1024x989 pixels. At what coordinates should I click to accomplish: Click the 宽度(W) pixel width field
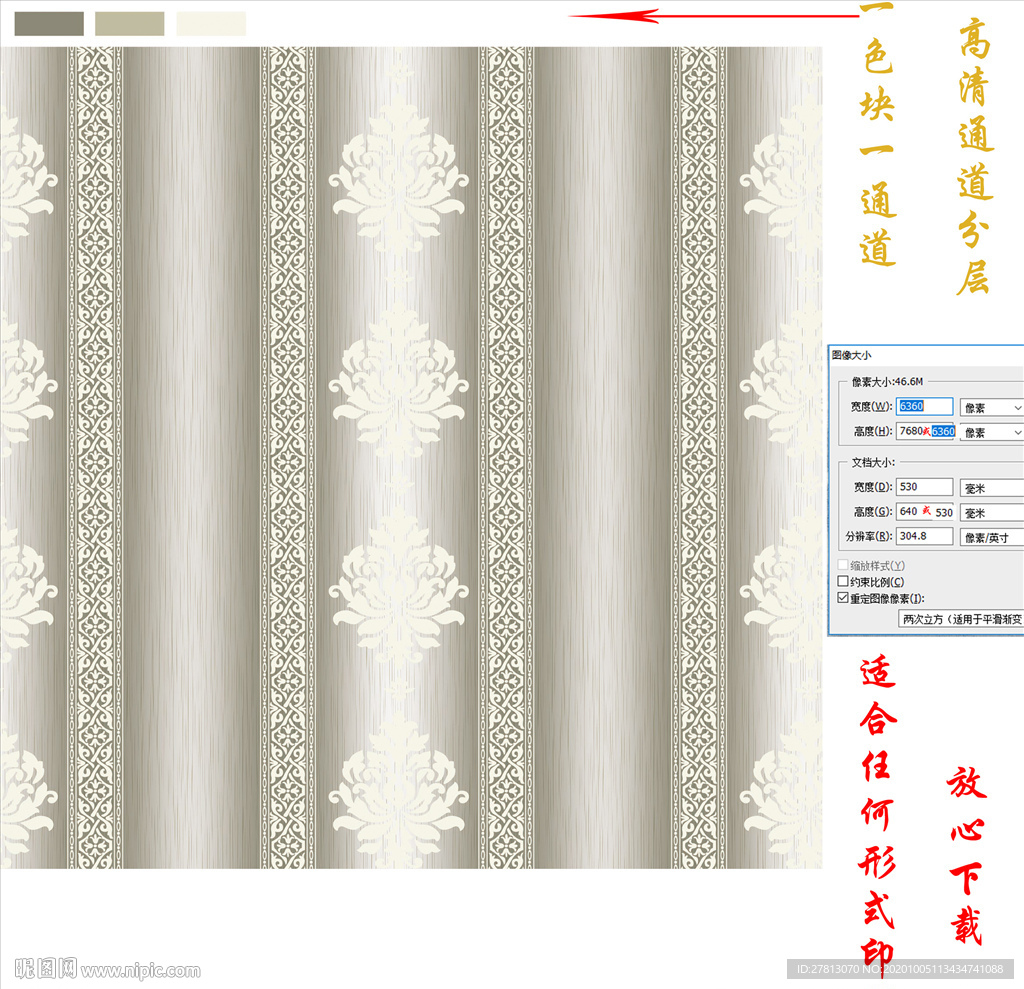tap(924, 406)
